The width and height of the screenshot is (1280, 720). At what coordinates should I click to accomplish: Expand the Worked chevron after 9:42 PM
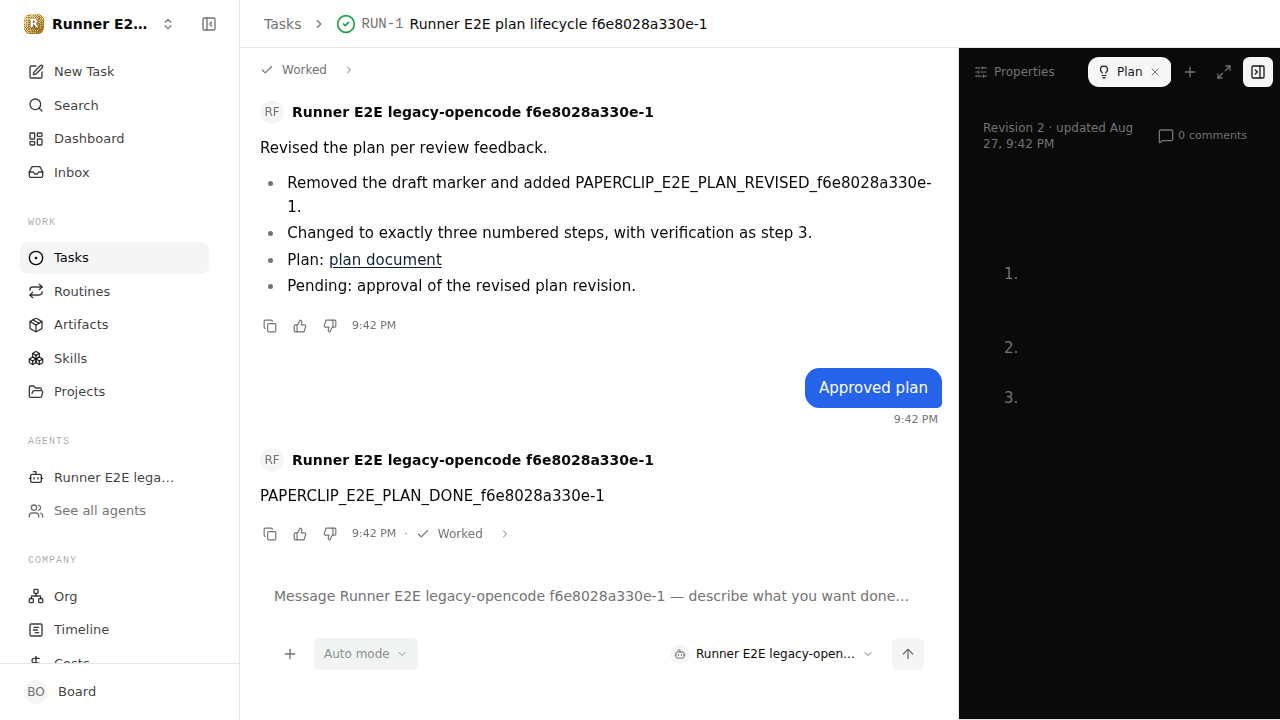[x=505, y=534]
